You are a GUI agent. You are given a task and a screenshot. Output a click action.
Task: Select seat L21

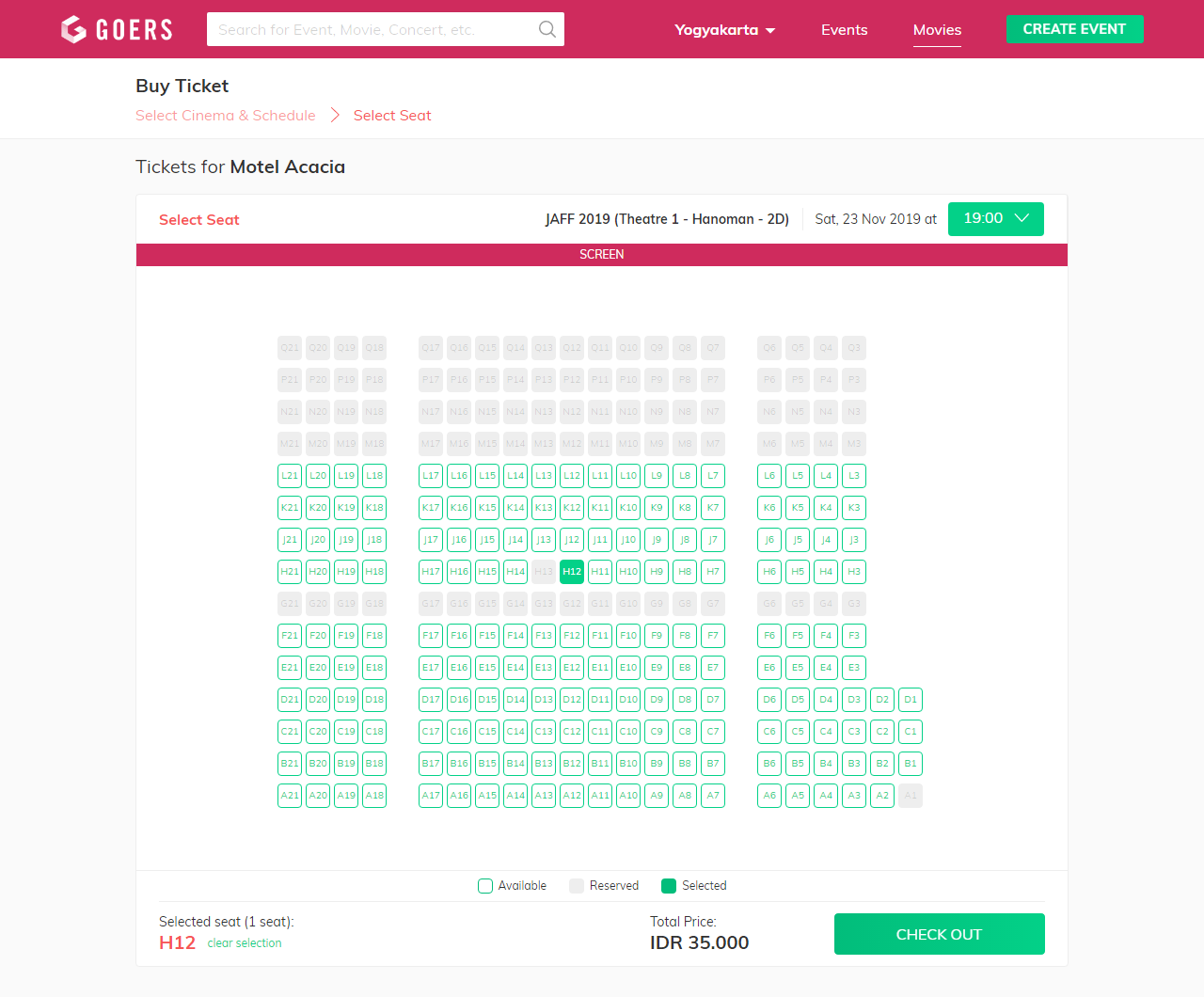tap(290, 476)
